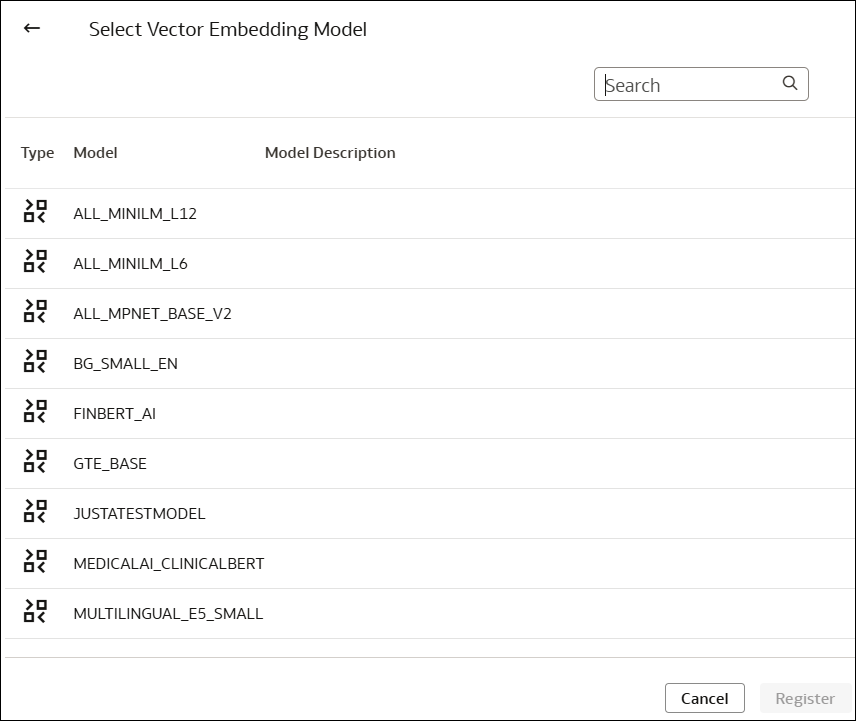Click the search magnifier icon
856x721 pixels.
pyautogui.click(x=790, y=83)
